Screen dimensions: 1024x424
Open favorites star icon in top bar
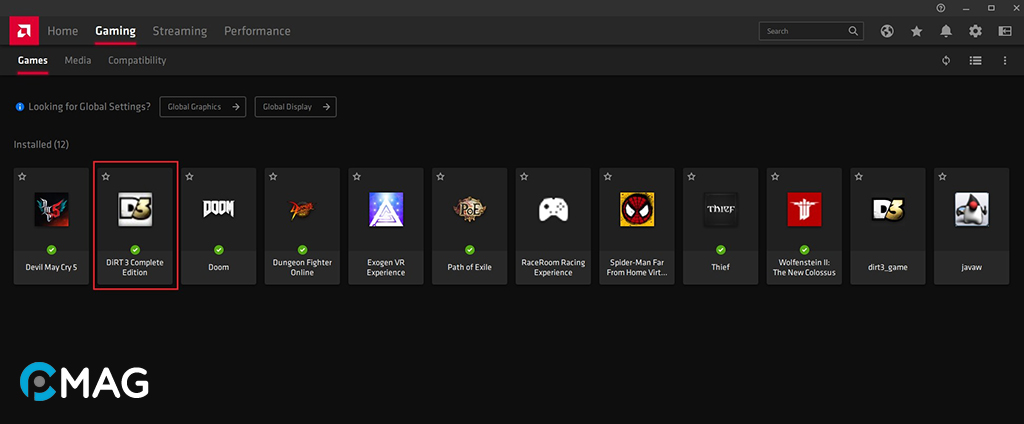916,32
